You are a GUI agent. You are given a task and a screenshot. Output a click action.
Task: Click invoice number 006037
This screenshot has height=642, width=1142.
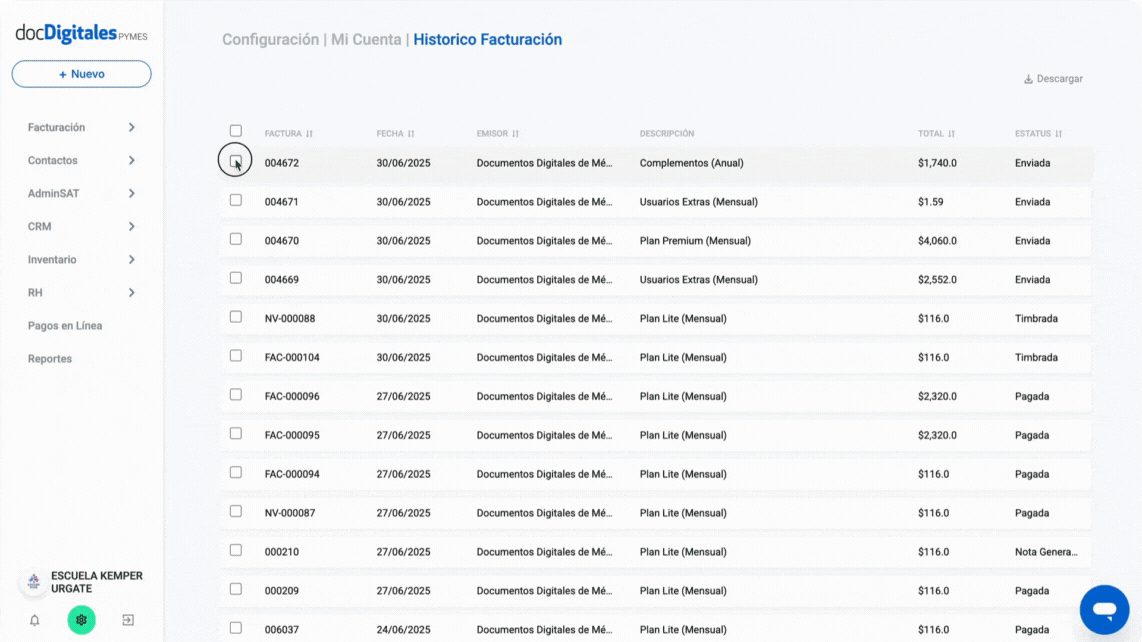282,630
